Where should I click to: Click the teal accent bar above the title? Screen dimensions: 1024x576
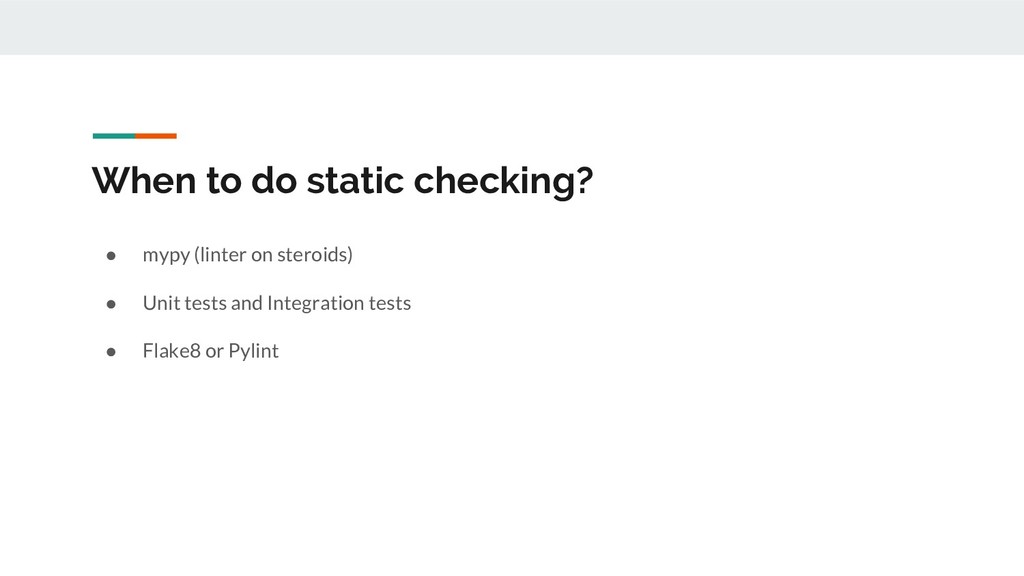113,136
